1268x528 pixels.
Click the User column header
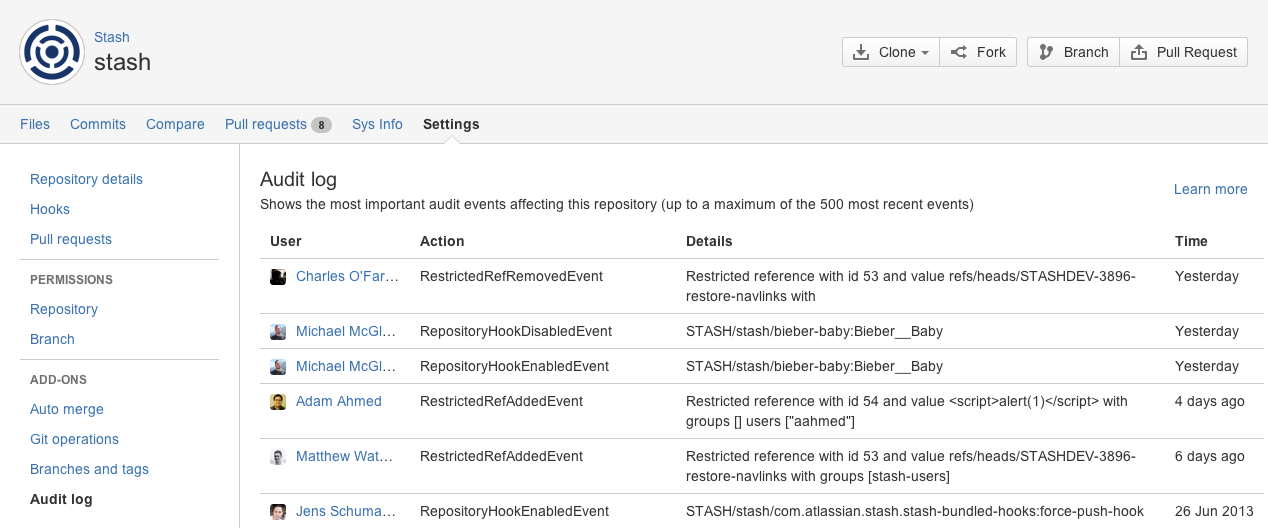286,241
